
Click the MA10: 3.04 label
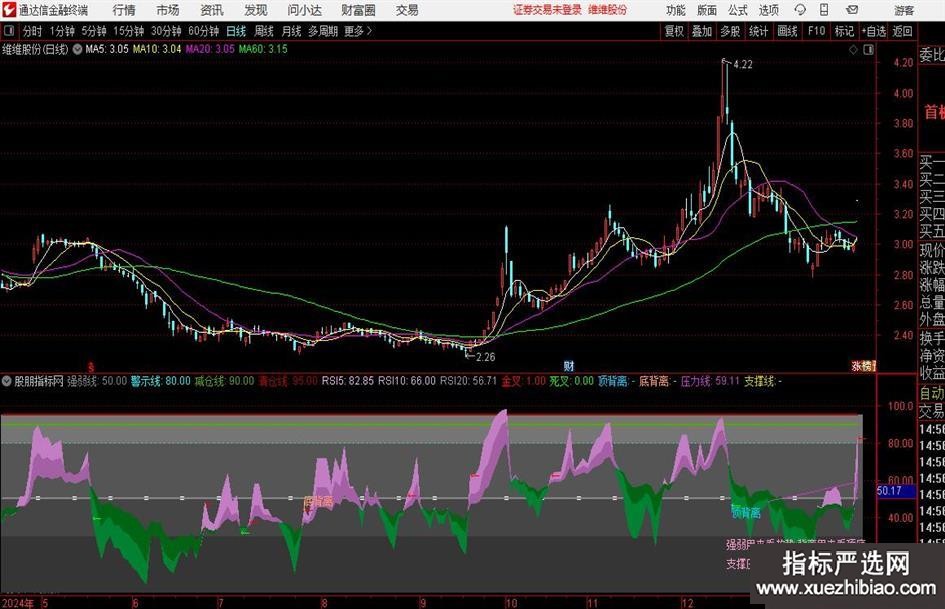[157, 49]
